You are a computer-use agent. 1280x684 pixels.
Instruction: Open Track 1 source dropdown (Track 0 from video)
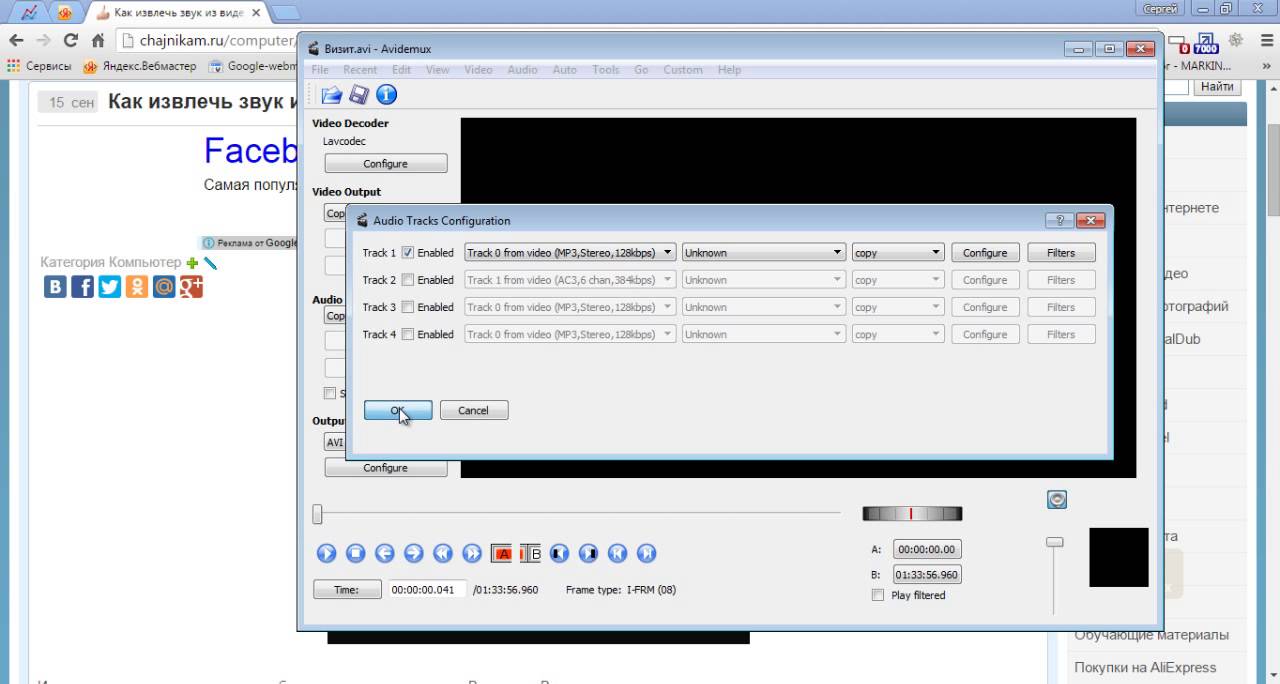point(570,253)
